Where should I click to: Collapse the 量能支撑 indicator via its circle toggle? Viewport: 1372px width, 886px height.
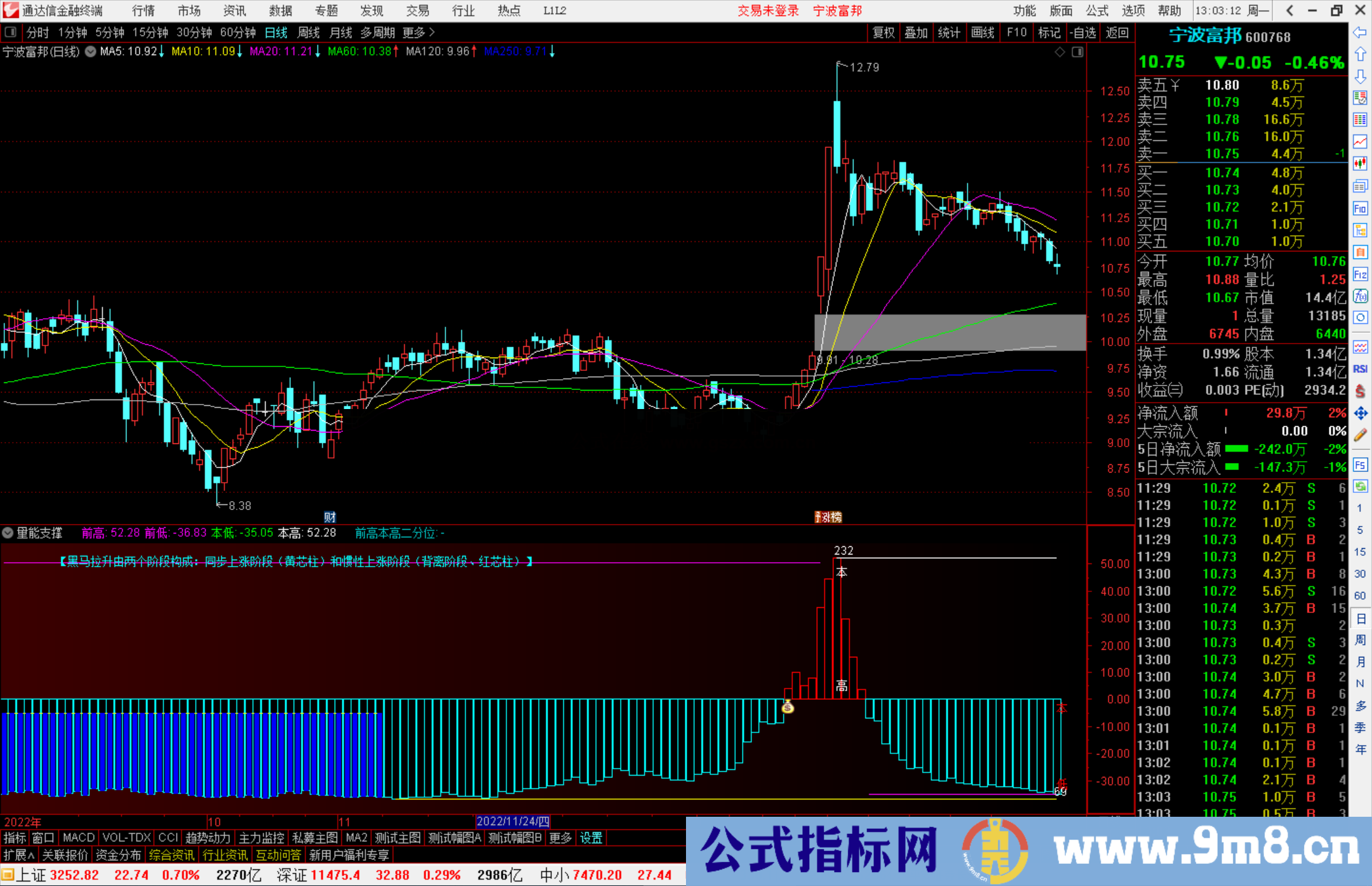pos(8,534)
